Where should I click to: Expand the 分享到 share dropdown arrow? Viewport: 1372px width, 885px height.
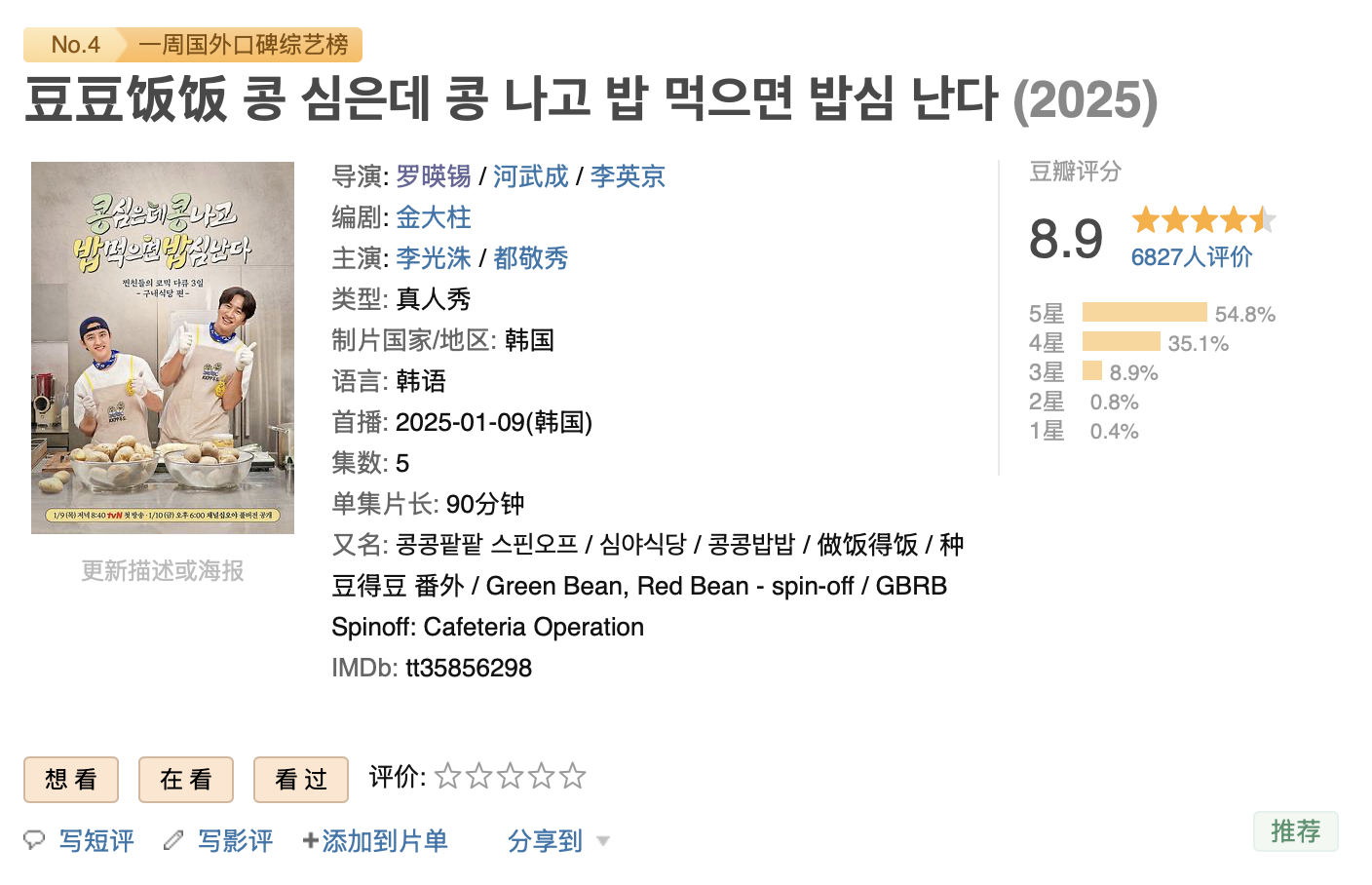click(603, 841)
